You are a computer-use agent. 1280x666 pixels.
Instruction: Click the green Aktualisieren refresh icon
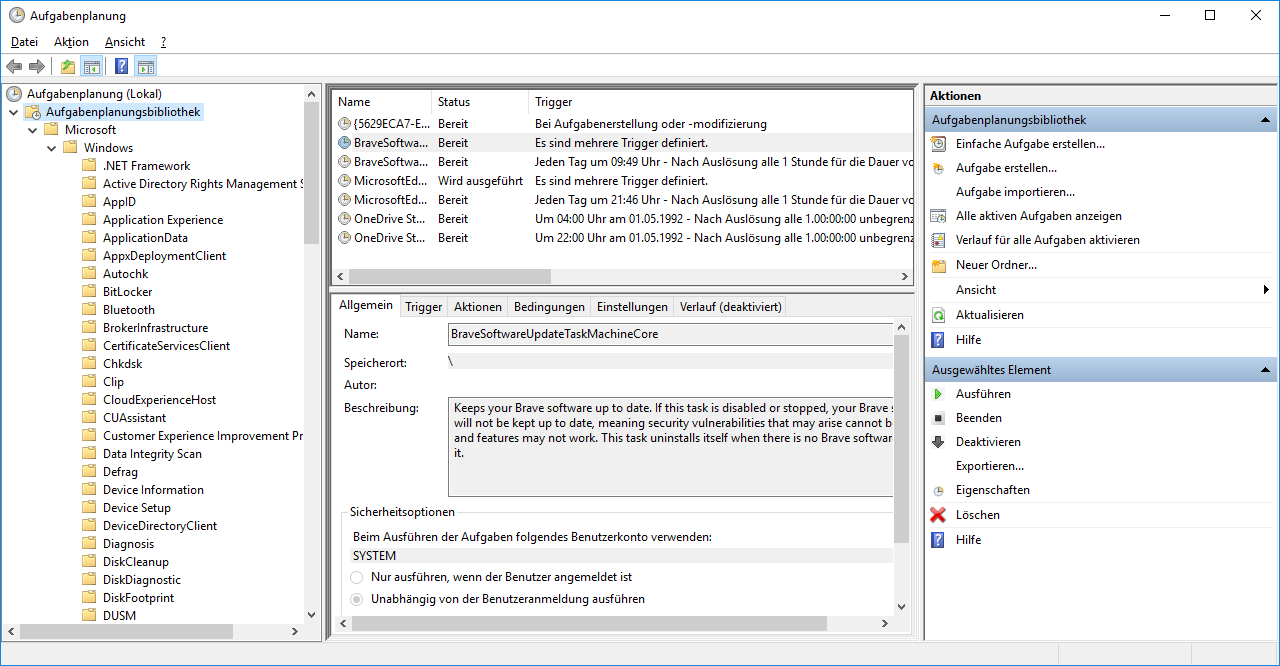(x=938, y=315)
